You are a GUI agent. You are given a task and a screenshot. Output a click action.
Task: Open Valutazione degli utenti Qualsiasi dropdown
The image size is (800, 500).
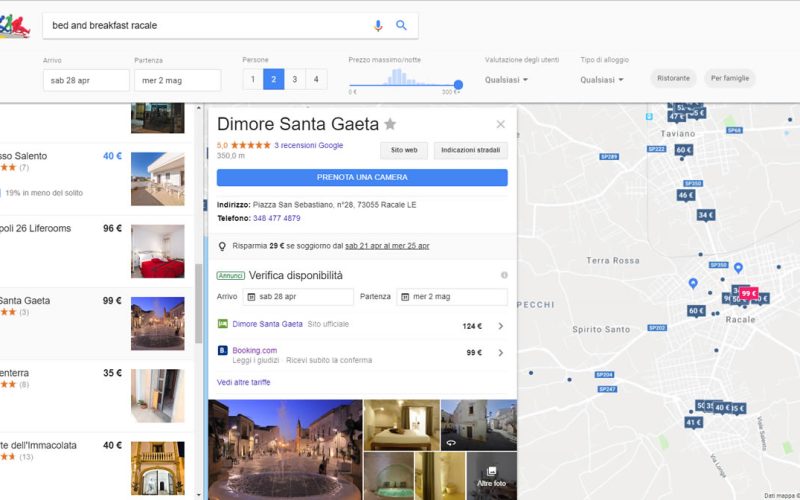[x=506, y=80]
